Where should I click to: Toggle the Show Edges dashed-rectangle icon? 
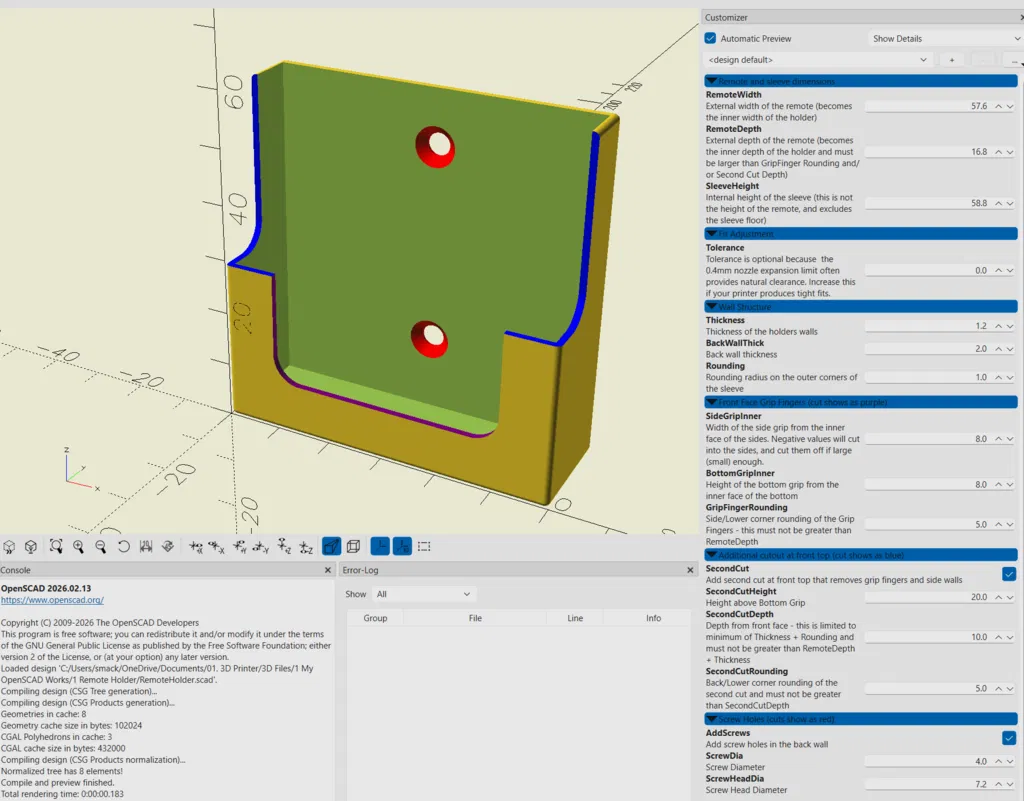424,546
